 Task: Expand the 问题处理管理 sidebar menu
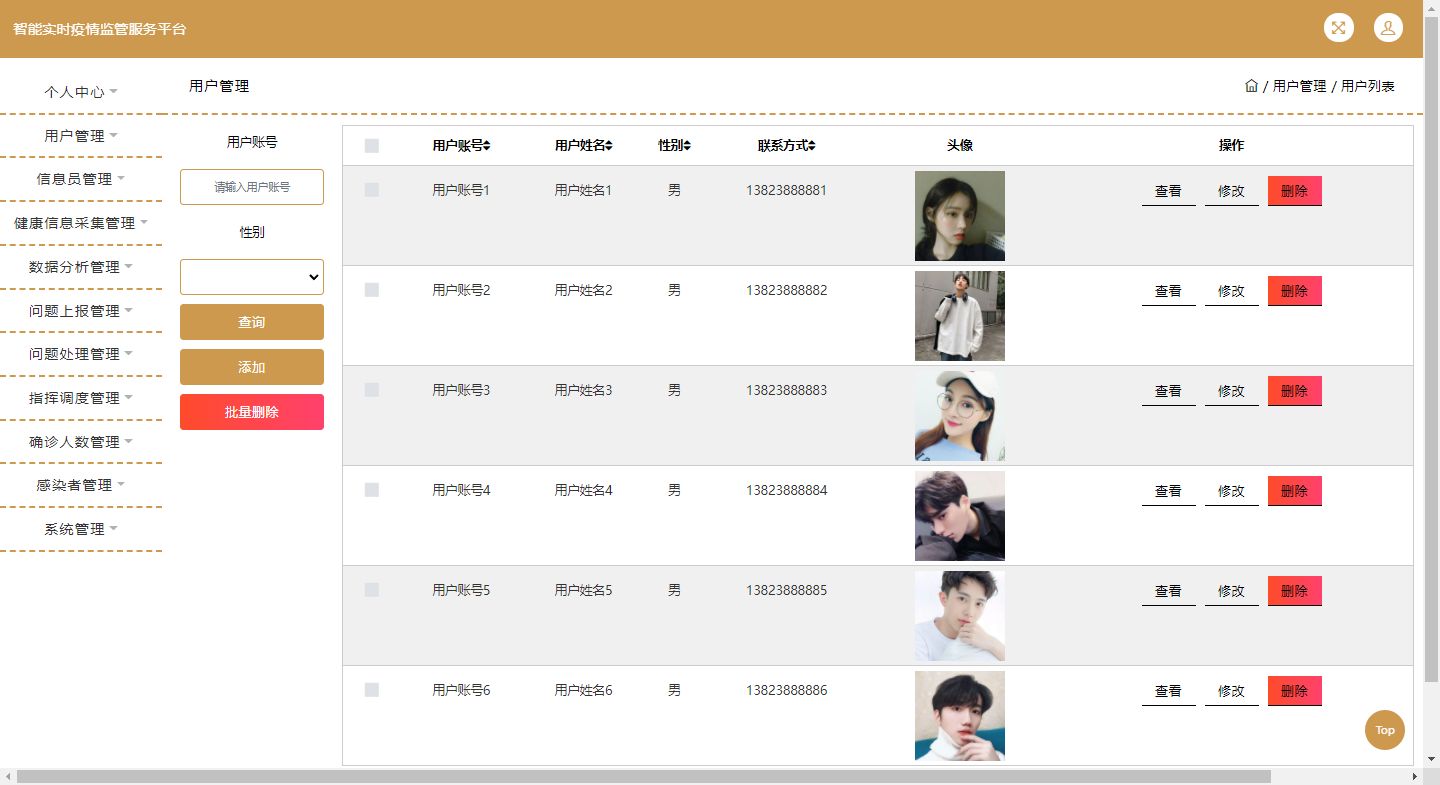81,354
